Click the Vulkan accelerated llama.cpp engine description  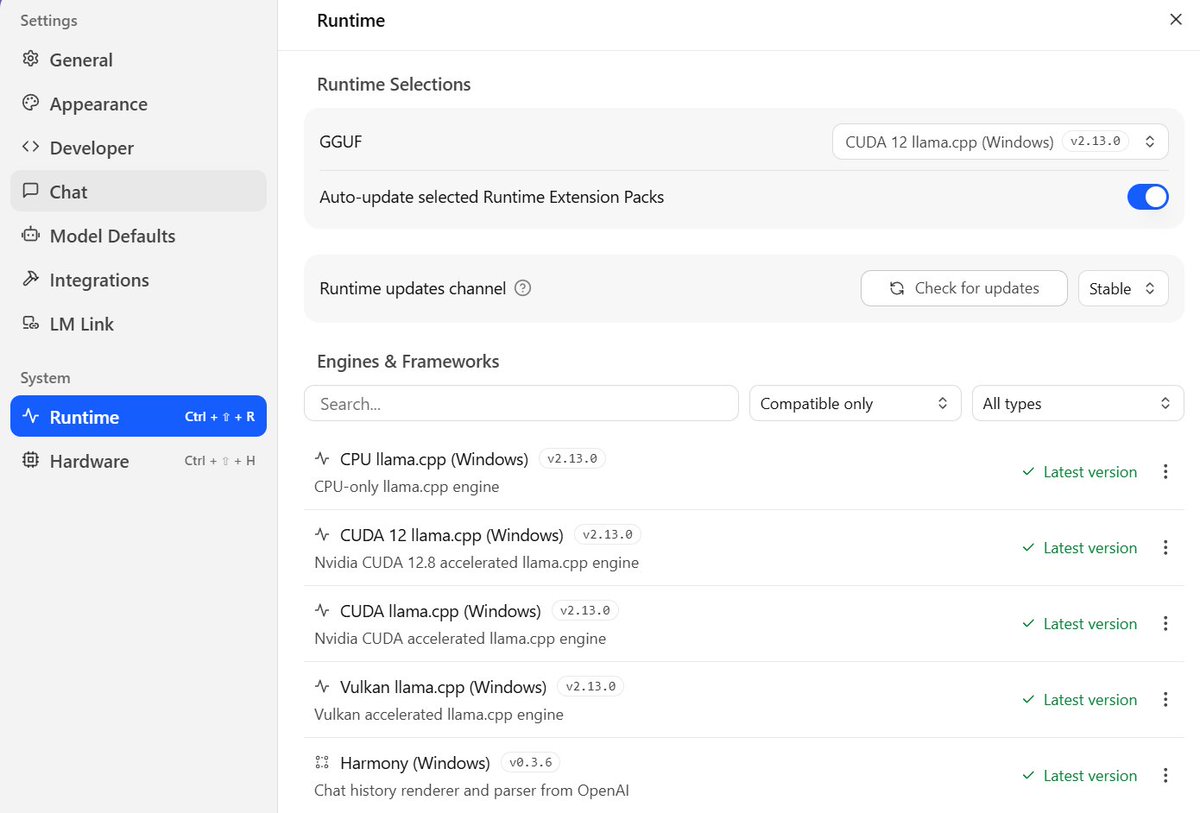(x=439, y=714)
